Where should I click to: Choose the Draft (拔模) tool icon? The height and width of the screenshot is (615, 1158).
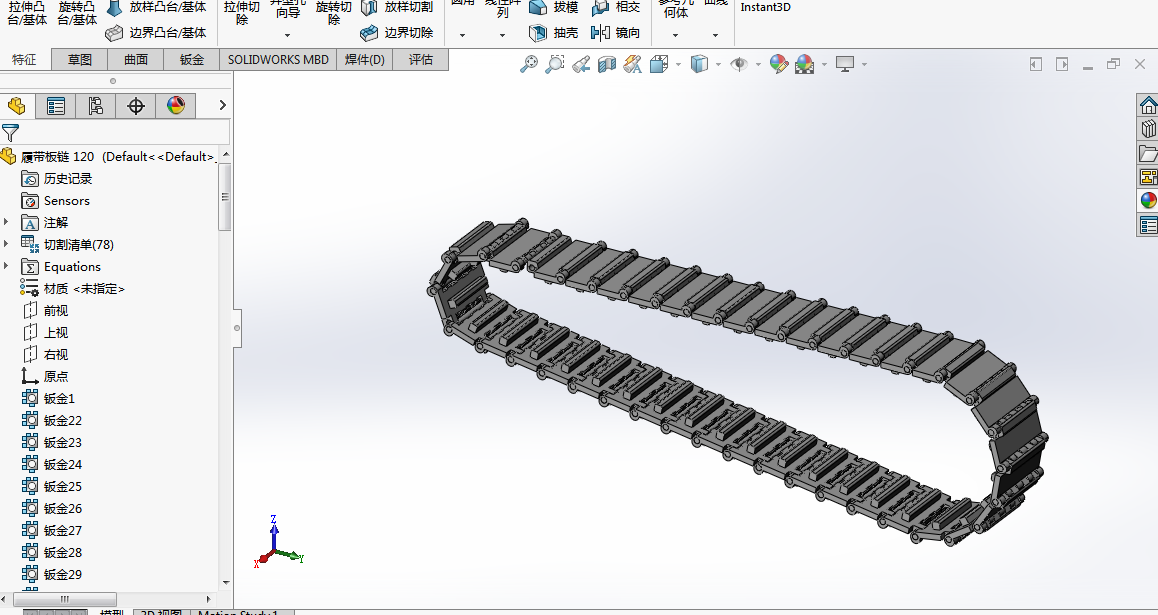coord(538,8)
